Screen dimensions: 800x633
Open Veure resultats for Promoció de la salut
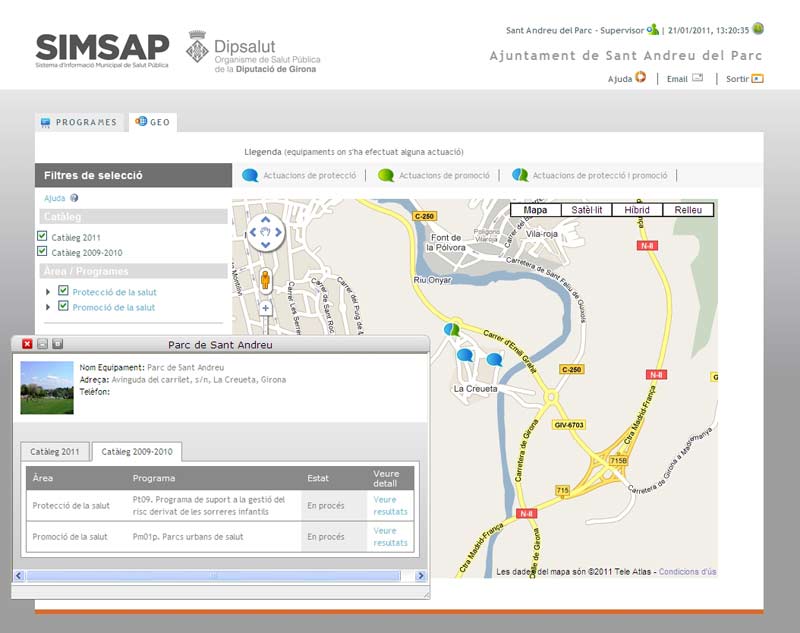390,537
